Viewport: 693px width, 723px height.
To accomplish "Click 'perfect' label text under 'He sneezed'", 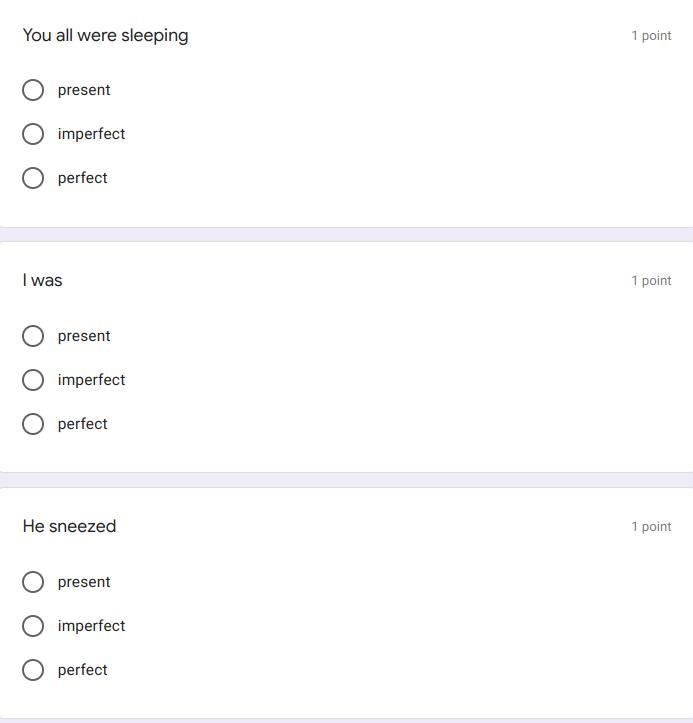I will [x=82, y=670].
